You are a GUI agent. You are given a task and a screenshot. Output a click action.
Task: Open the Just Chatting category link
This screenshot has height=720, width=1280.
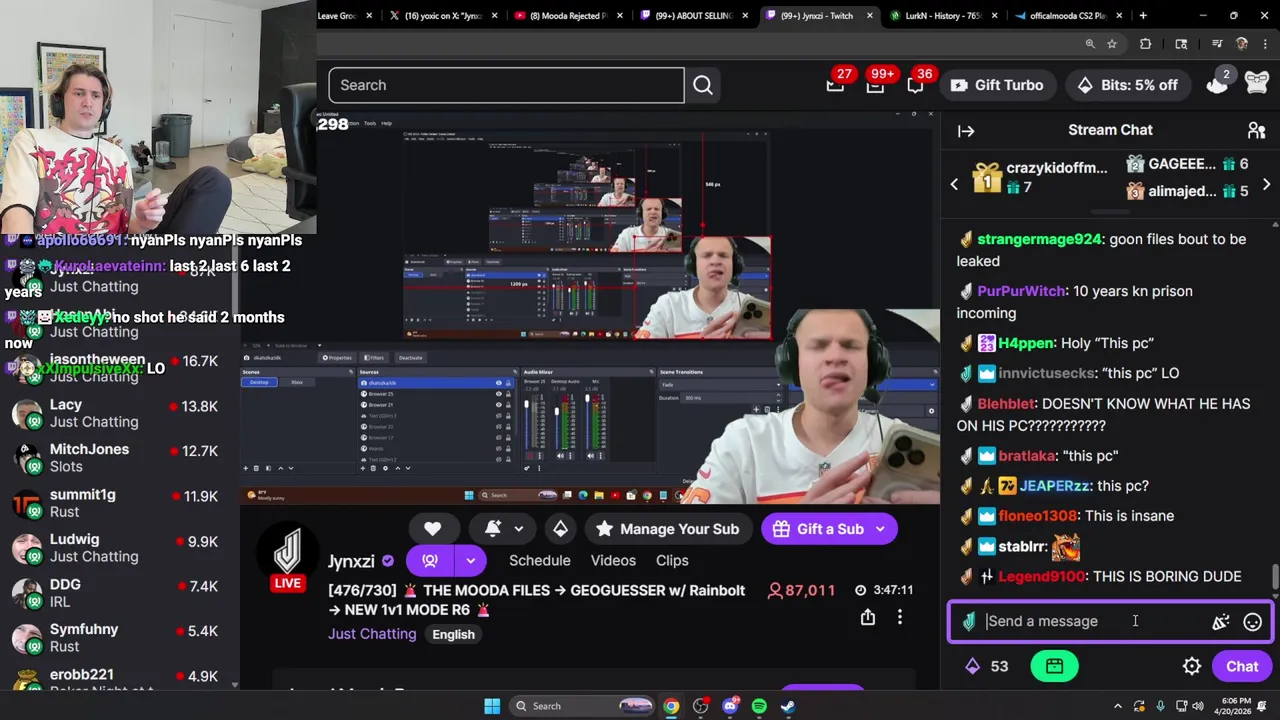point(372,634)
